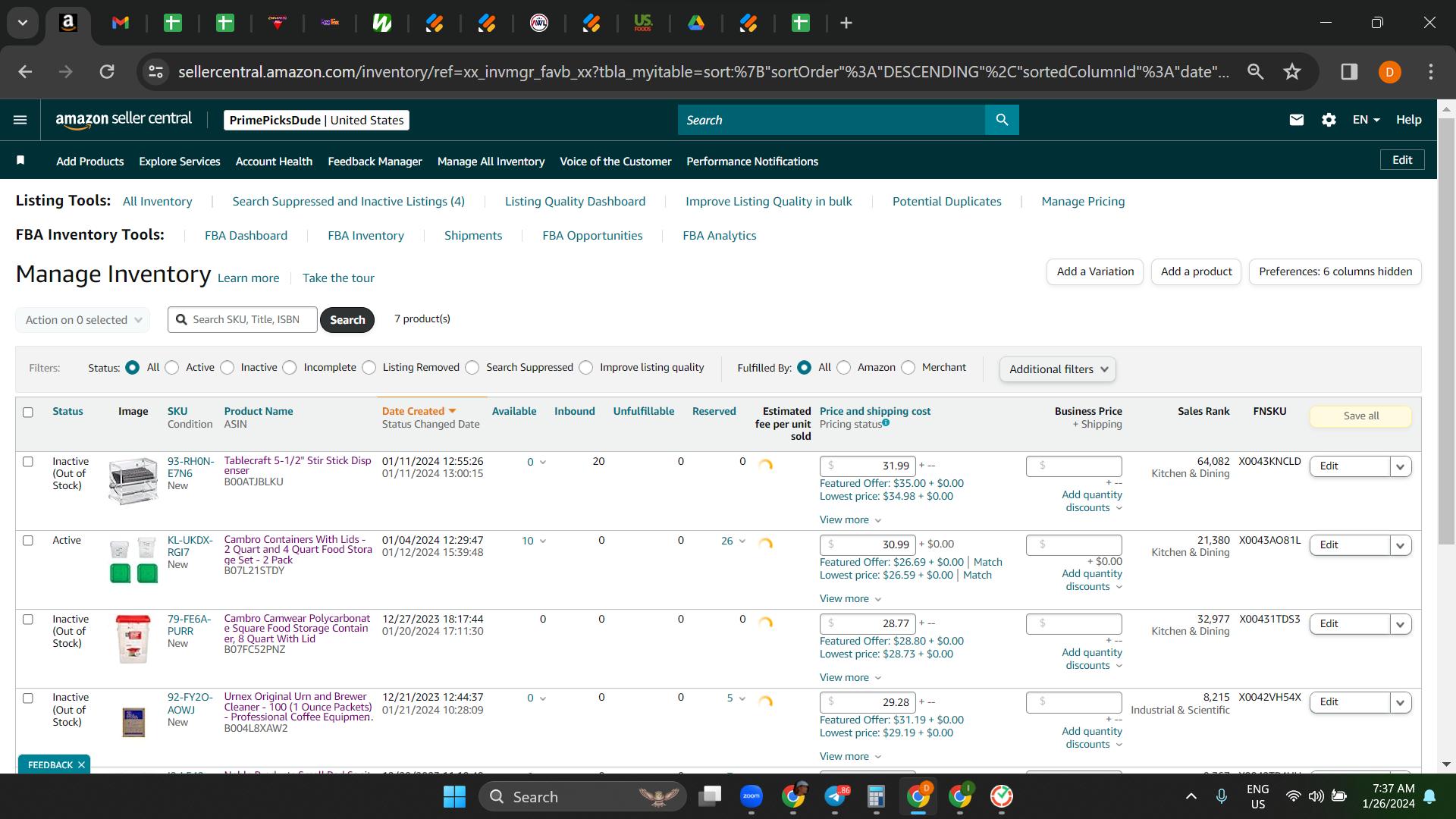Open the hamburger navigation menu
This screenshot has height=819, width=1456.
(20, 120)
